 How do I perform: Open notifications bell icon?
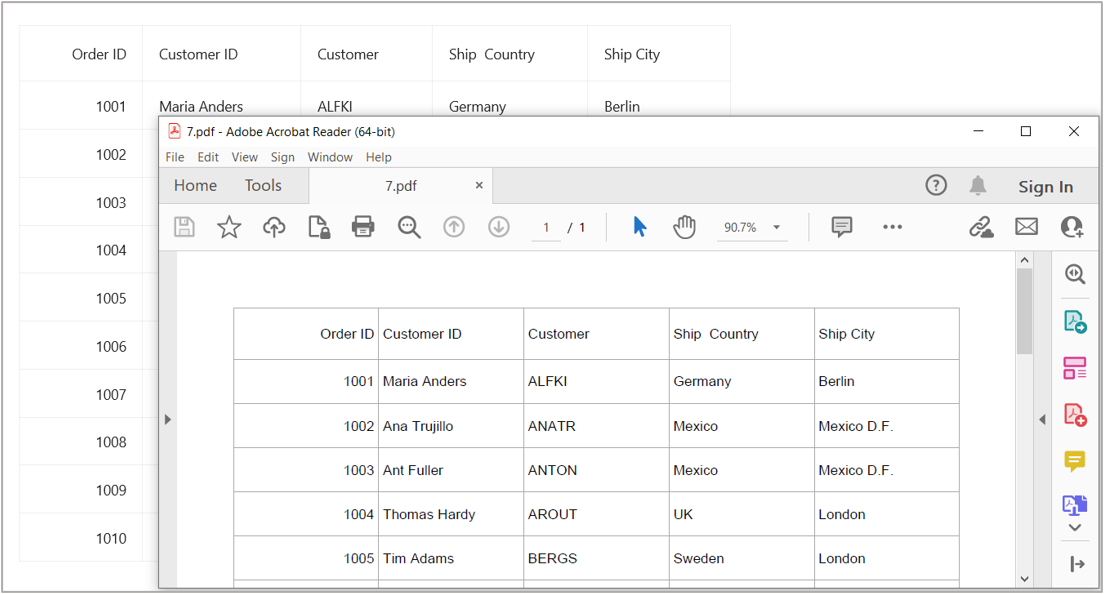(x=977, y=185)
